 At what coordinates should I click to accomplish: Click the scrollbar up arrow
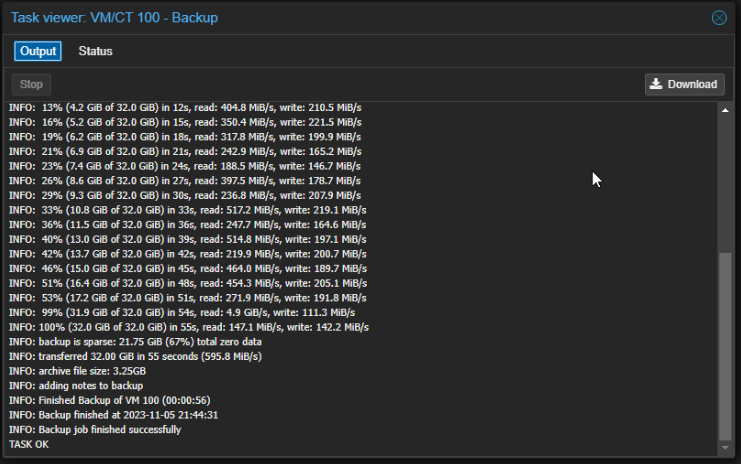[725, 110]
